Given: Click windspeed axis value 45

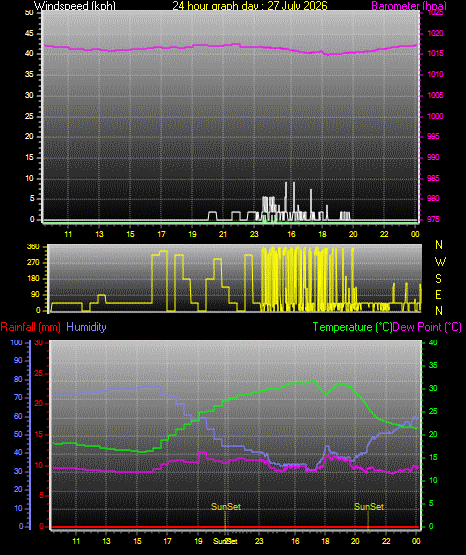Looking at the screenshot, I should (29, 33).
